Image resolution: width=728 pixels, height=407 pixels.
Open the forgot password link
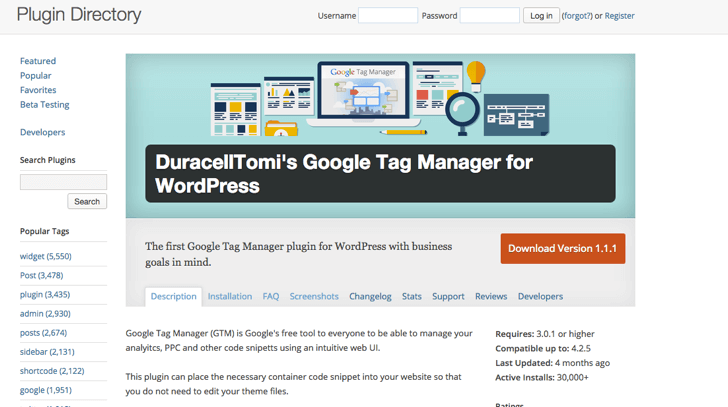[x=577, y=16]
